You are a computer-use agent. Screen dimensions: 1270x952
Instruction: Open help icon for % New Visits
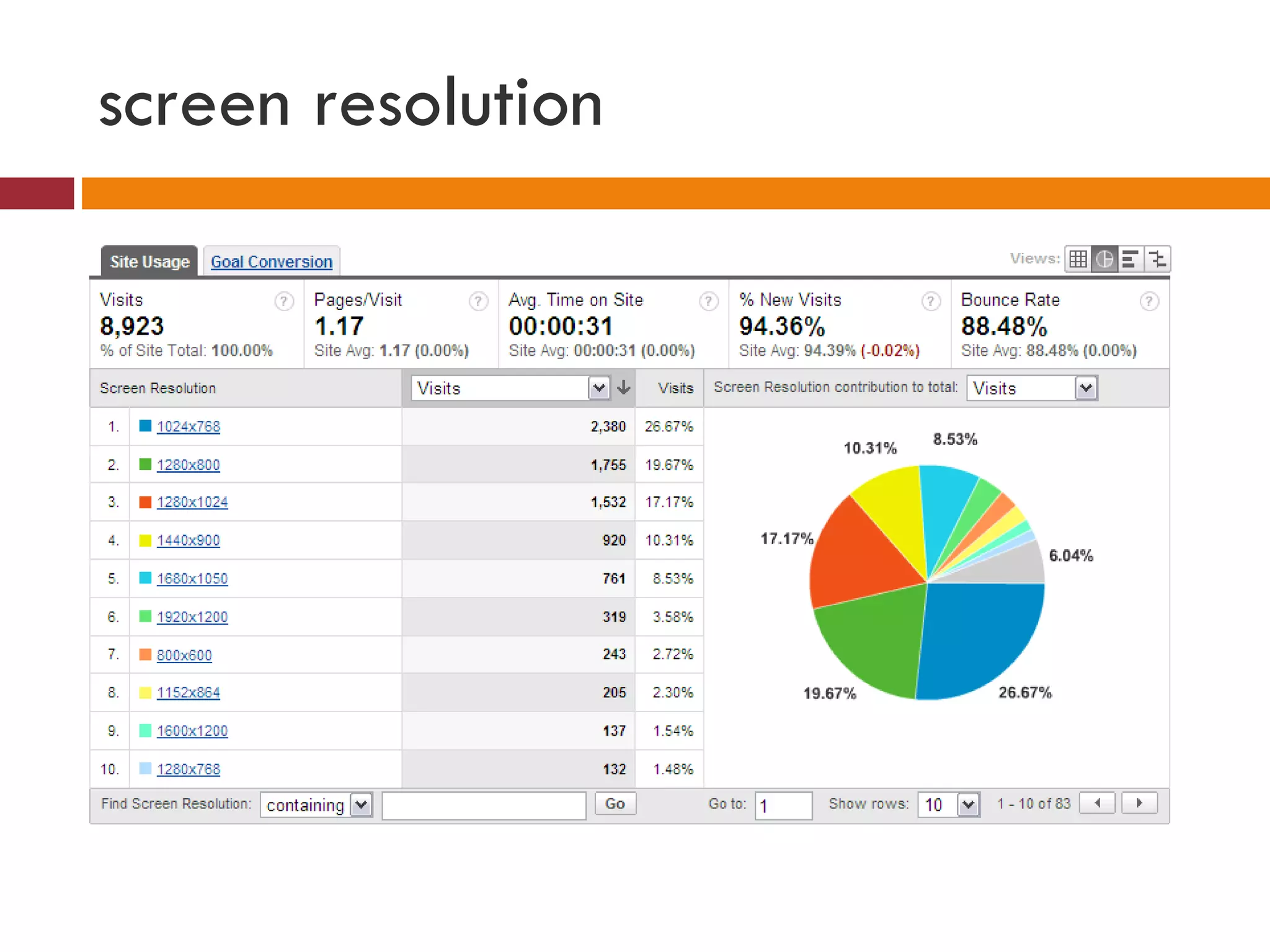931,301
